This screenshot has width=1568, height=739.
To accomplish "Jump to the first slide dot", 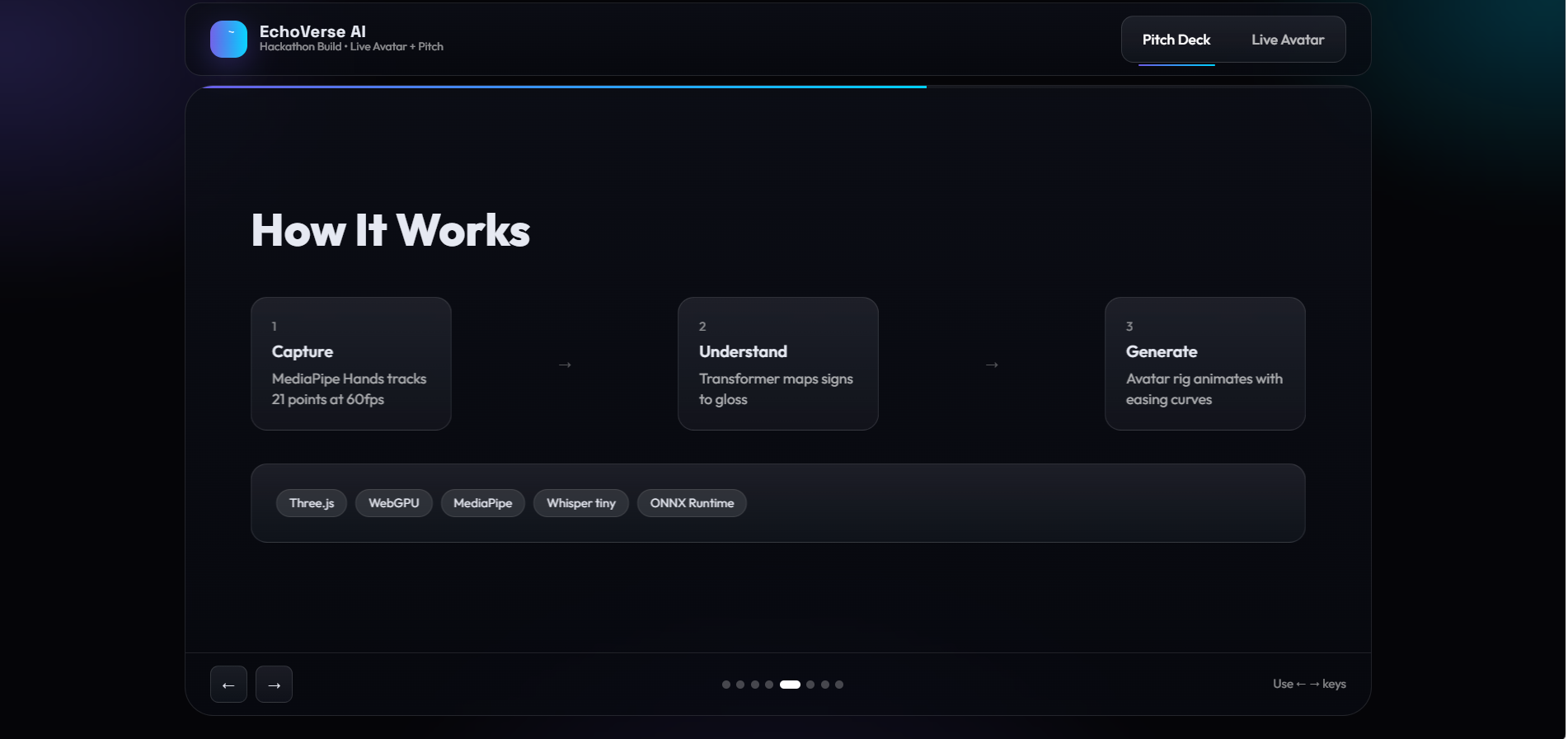I will click(726, 685).
